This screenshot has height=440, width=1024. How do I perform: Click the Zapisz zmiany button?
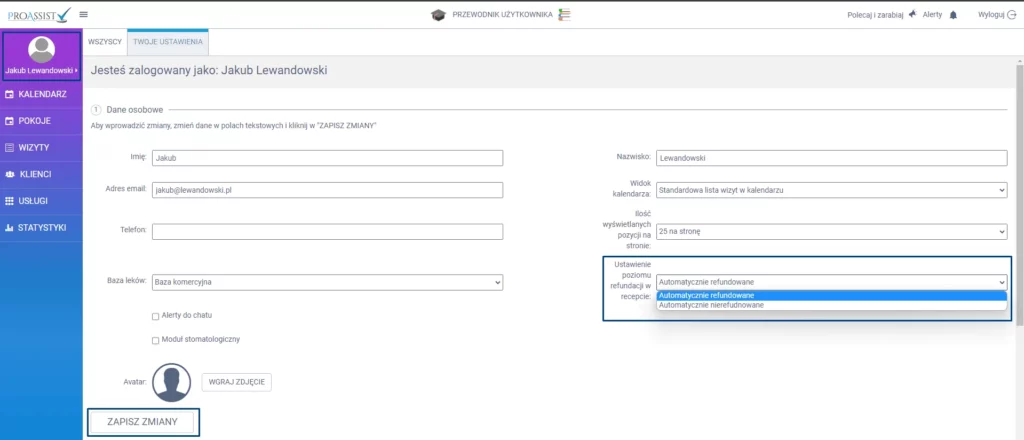142,422
